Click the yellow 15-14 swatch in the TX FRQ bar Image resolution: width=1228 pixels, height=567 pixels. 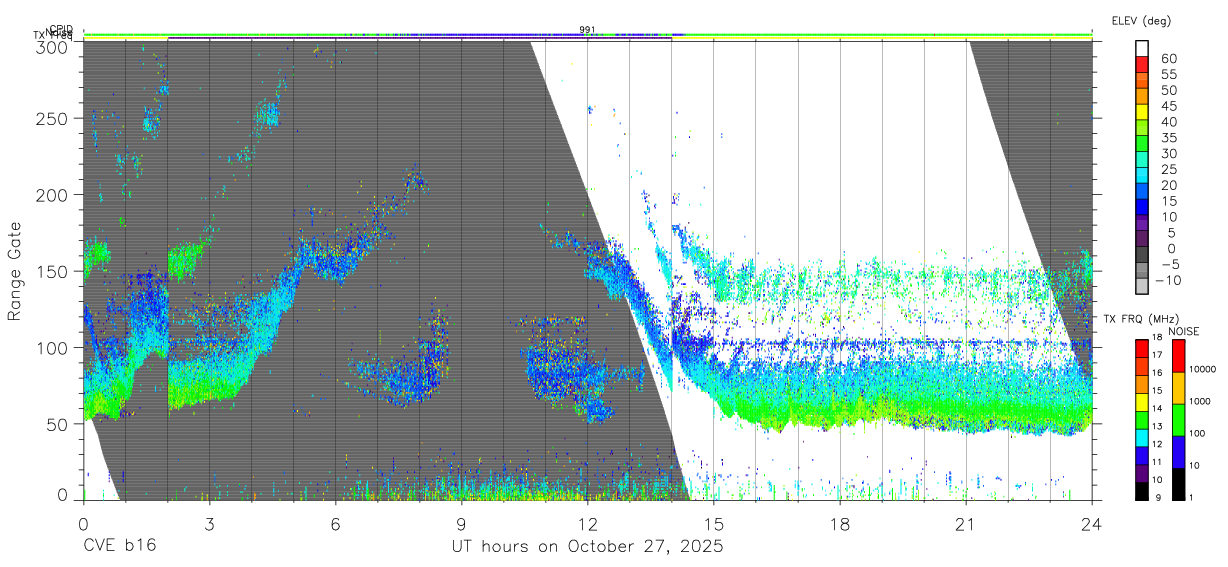tap(1142, 401)
